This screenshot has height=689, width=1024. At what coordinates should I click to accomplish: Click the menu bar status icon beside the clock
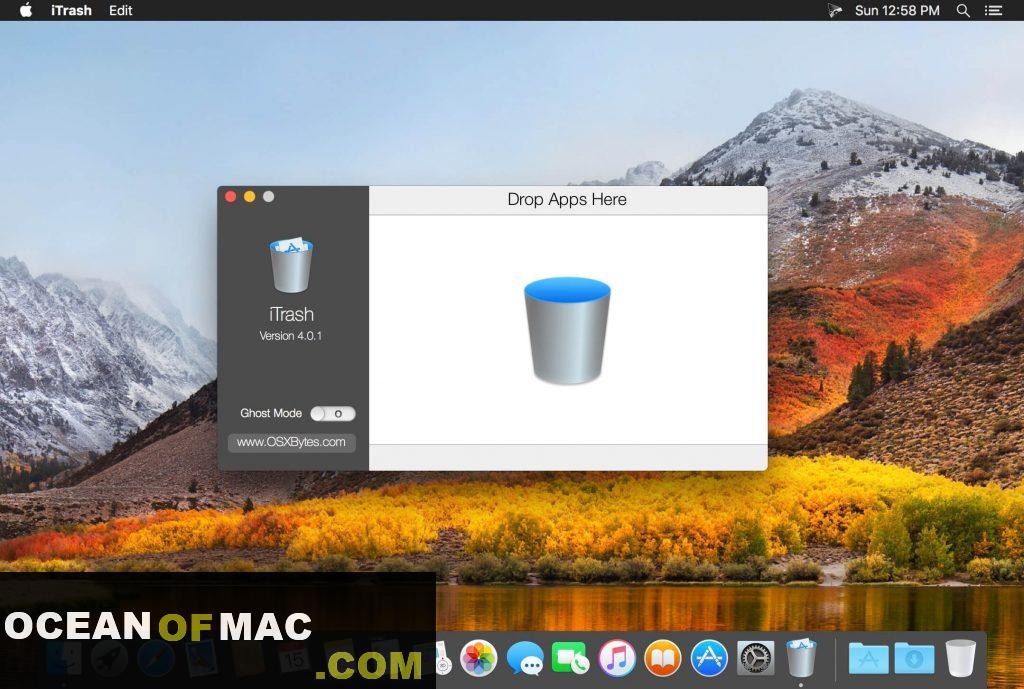click(835, 10)
